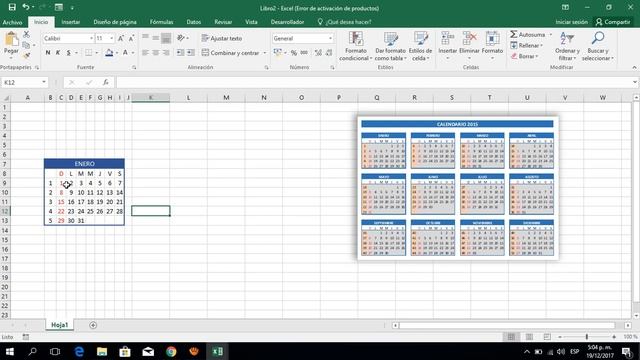
Task: Align text to middle vertically
Action: [x=156, y=38]
